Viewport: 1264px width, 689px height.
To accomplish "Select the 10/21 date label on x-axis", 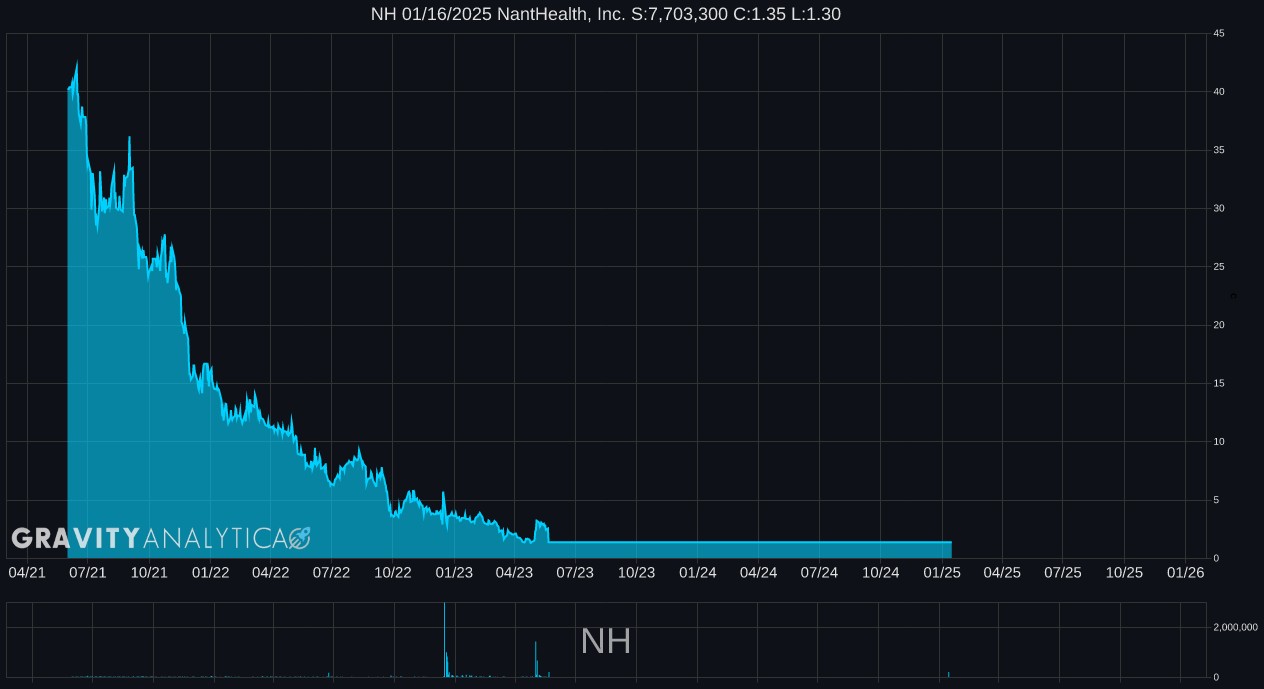I will pos(149,572).
